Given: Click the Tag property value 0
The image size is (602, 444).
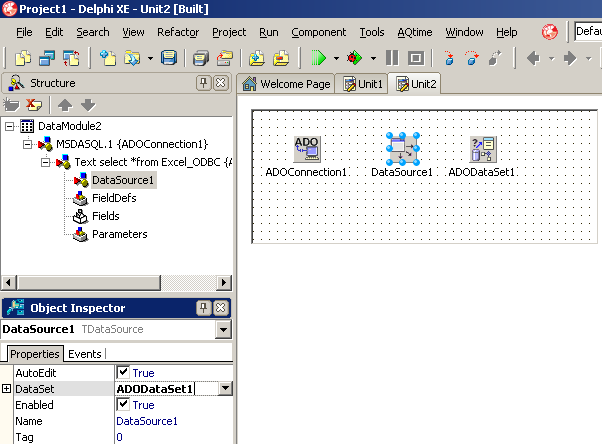Looking at the screenshot, I should point(119,437).
